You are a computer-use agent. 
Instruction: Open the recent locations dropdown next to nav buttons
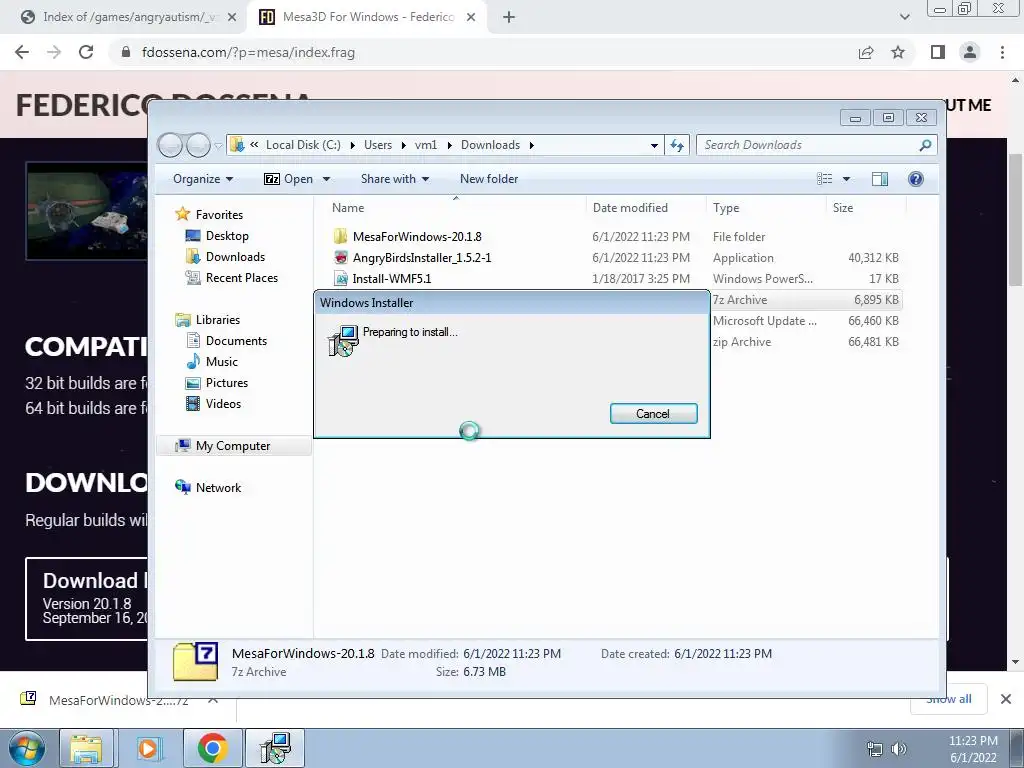click(x=218, y=145)
